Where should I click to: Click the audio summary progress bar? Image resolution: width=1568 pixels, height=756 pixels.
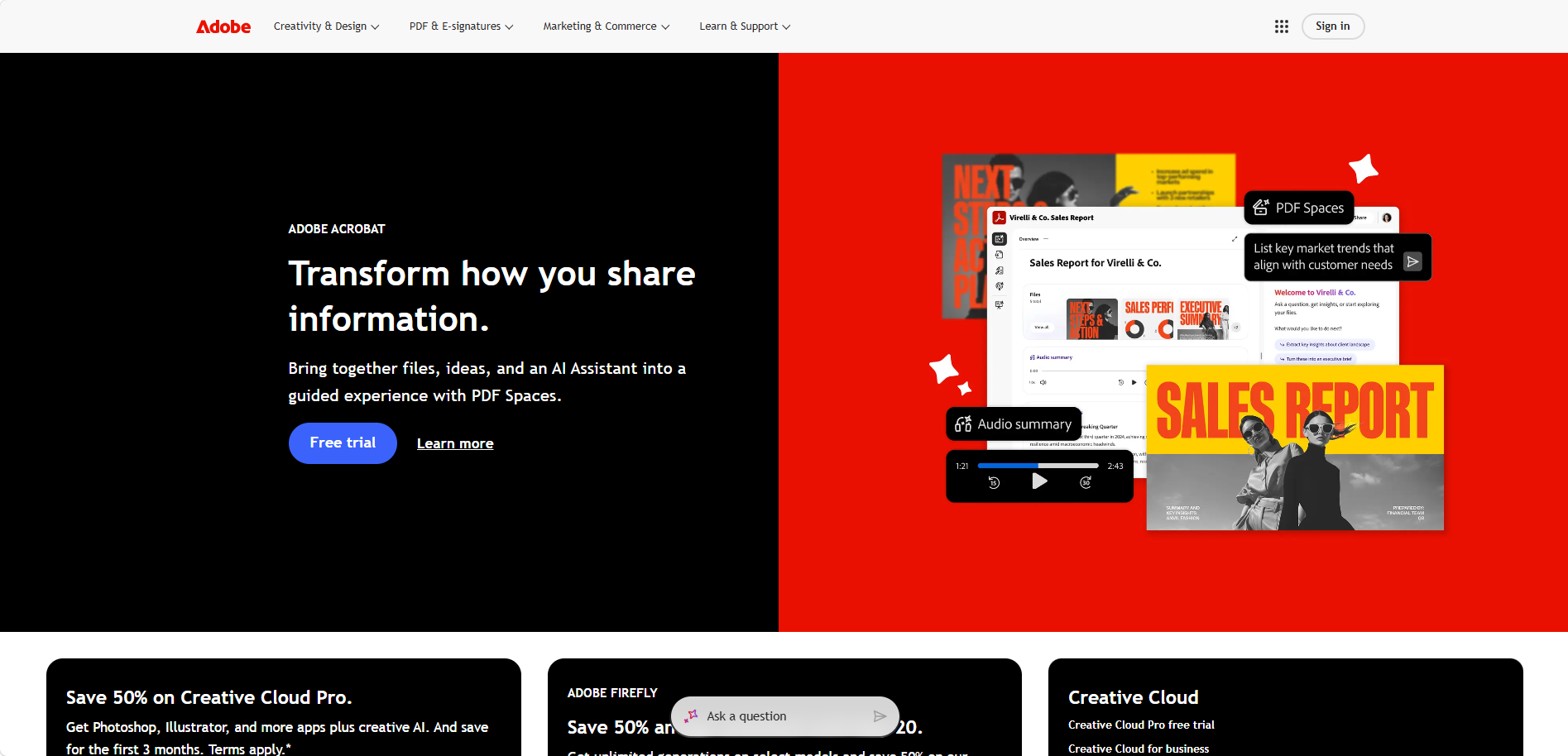1038,466
